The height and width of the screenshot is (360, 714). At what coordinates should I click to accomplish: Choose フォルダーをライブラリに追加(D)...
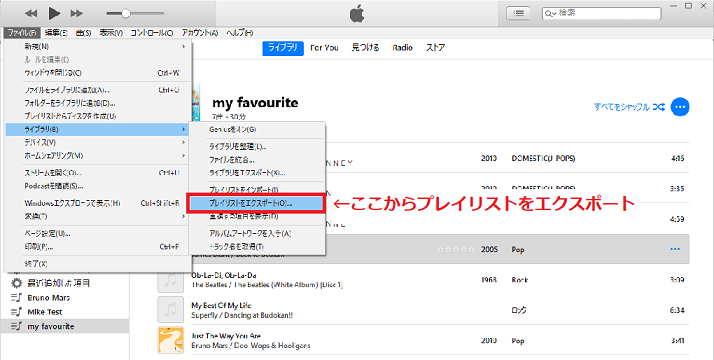pos(98,103)
